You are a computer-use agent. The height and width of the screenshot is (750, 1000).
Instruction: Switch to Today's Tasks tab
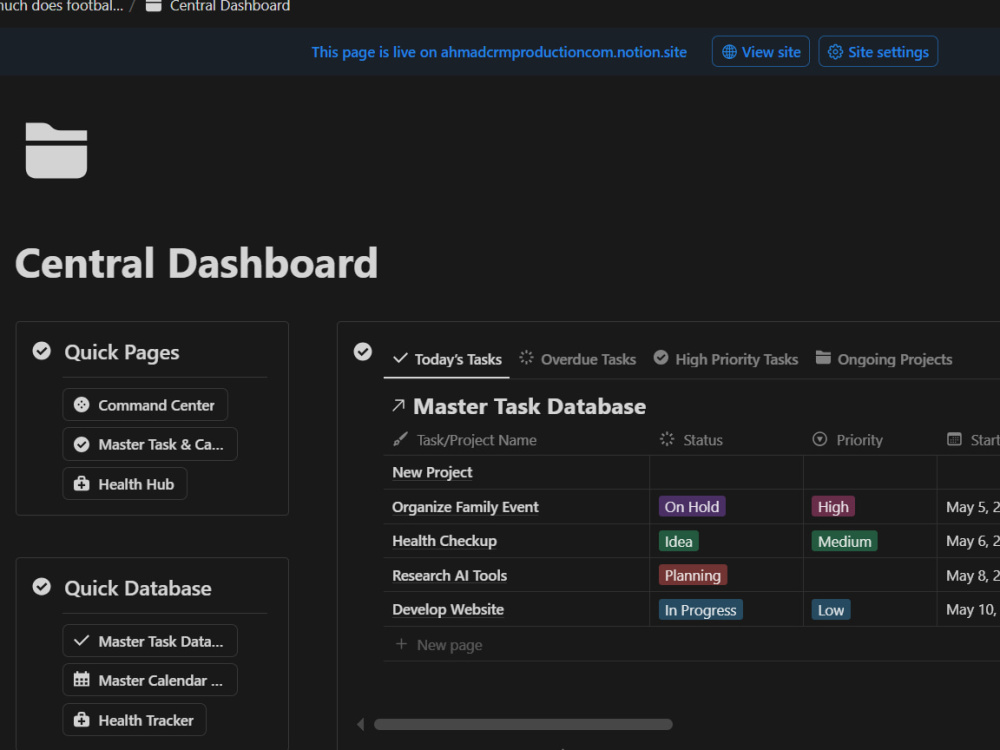click(447, 360)
